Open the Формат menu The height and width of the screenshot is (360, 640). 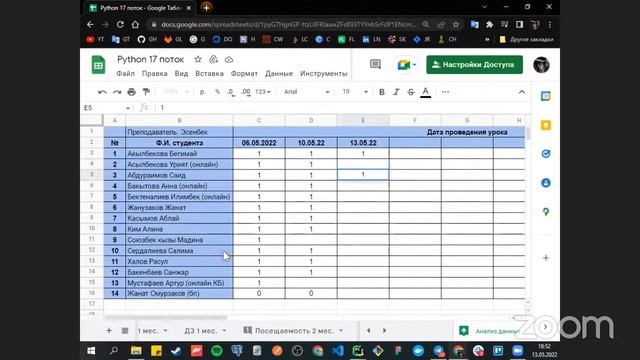(244, 74)
